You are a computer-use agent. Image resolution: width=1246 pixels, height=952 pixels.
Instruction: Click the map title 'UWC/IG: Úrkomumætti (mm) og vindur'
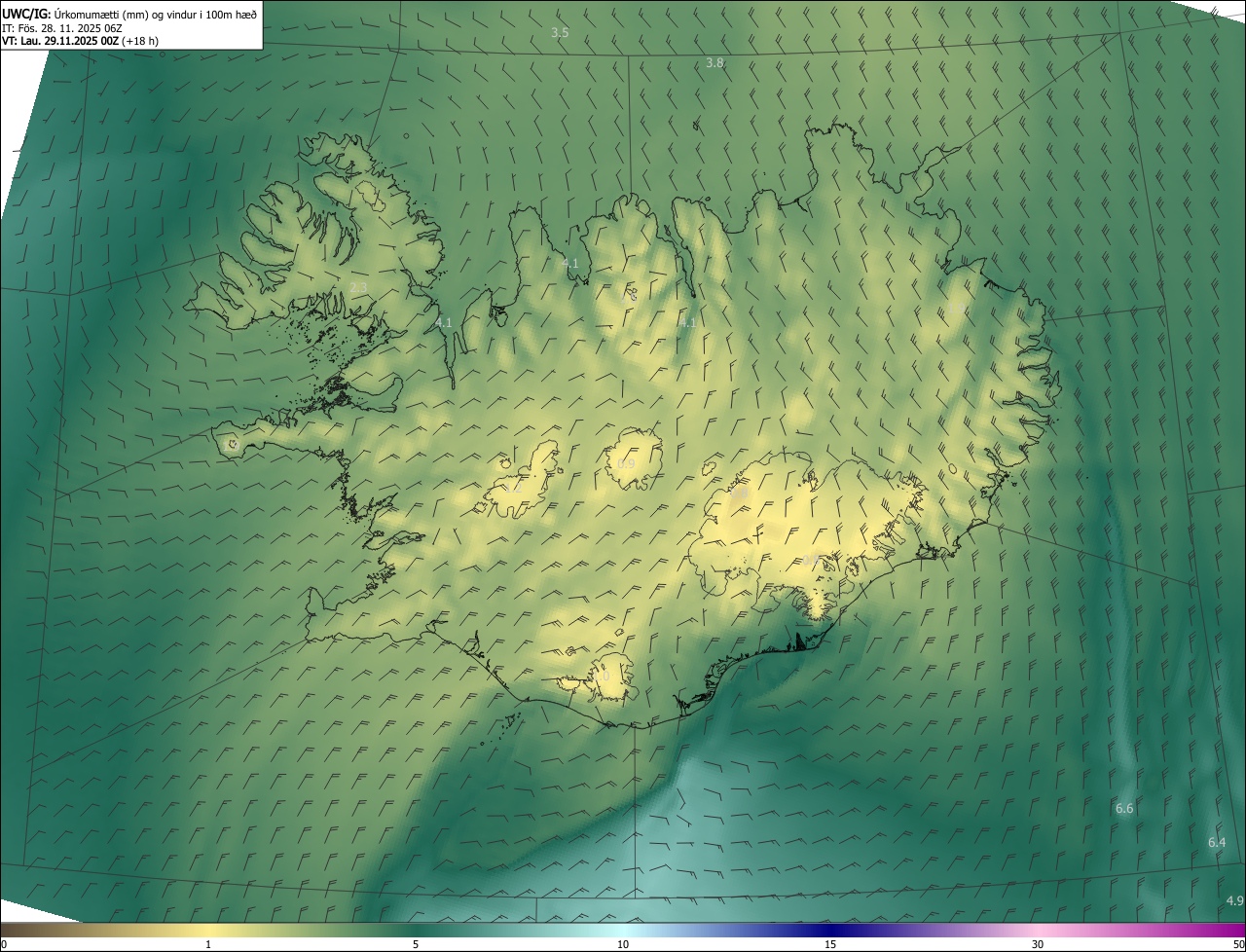pyautogui.click(x=129, y=14)
